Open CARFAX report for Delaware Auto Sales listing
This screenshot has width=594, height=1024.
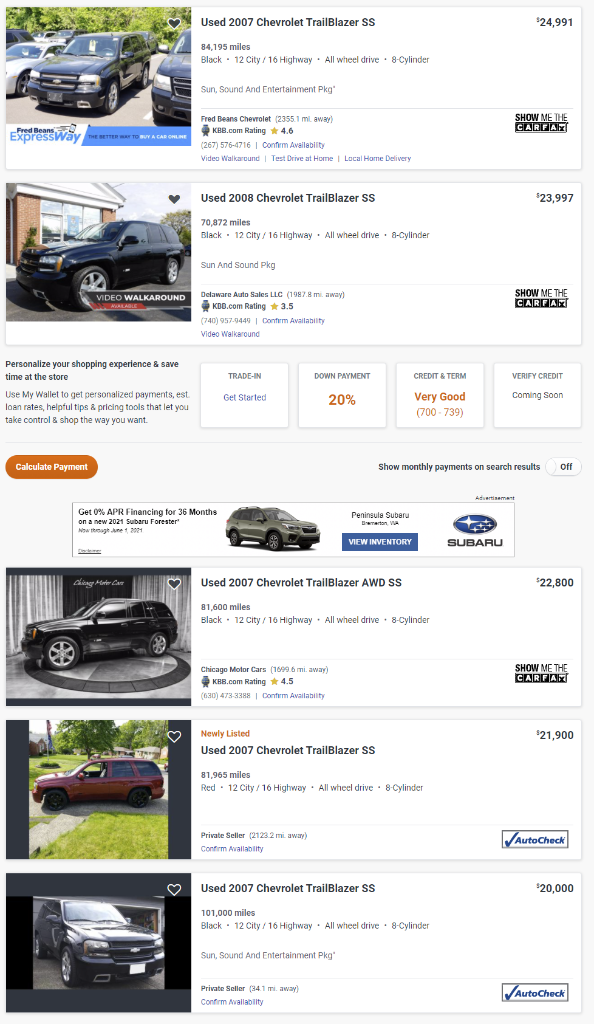pos(541,298)
